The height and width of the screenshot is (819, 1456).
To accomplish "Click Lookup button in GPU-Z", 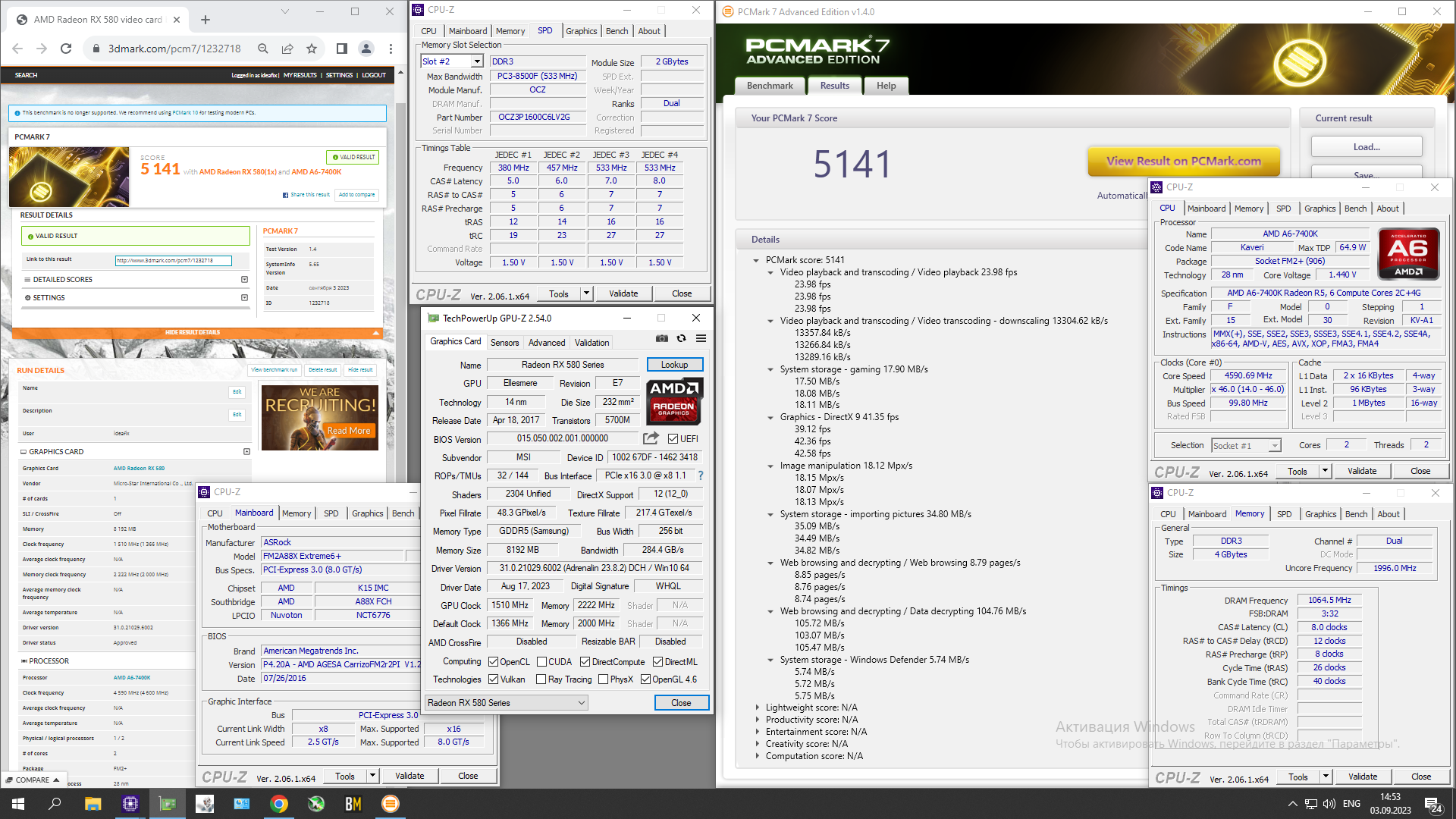I will [674, 365].
